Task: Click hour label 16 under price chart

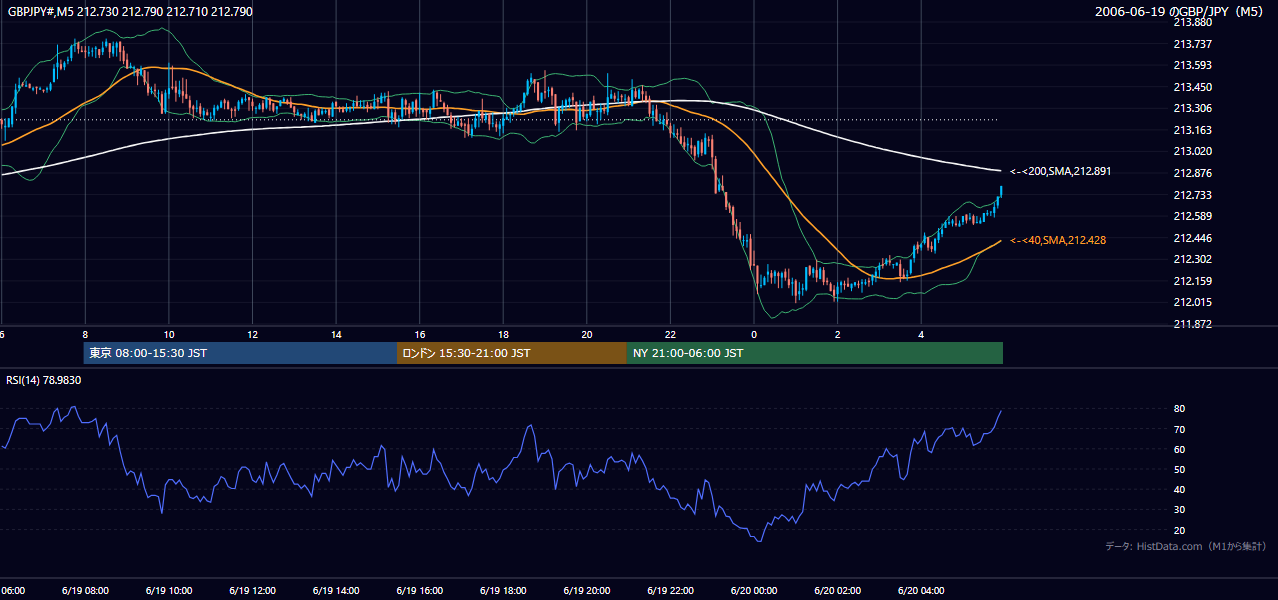Action: pos(420,335)
